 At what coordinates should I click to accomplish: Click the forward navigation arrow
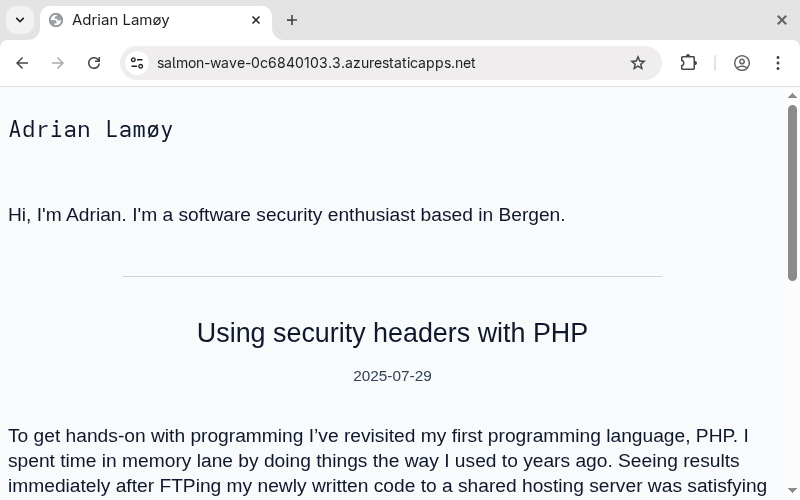coord(58,63)
